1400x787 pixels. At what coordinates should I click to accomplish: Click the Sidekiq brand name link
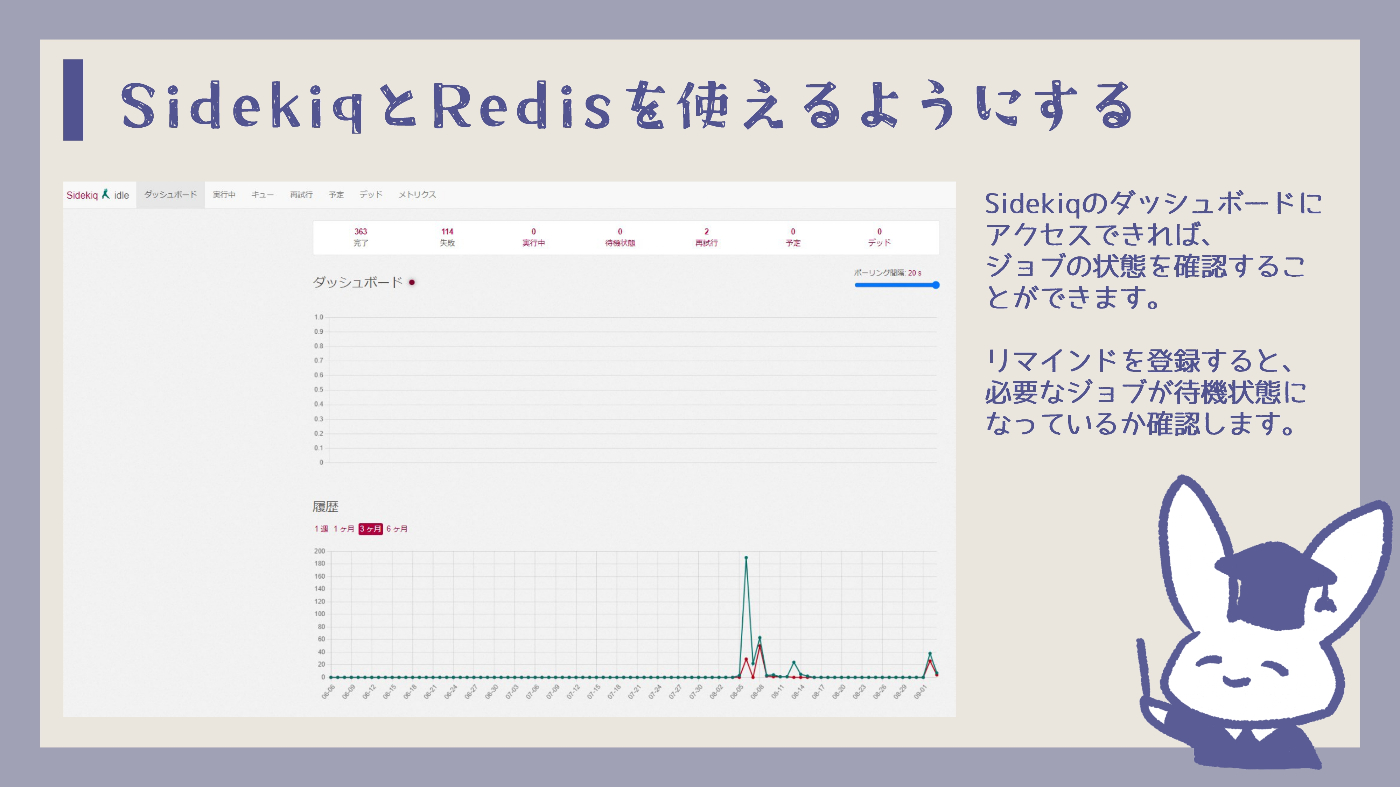82,195
